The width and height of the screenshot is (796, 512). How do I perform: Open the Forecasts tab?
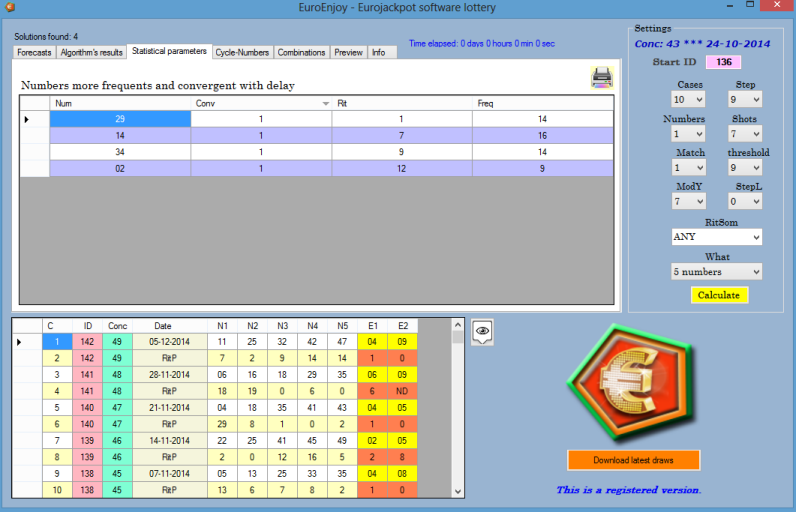(34, 52)
